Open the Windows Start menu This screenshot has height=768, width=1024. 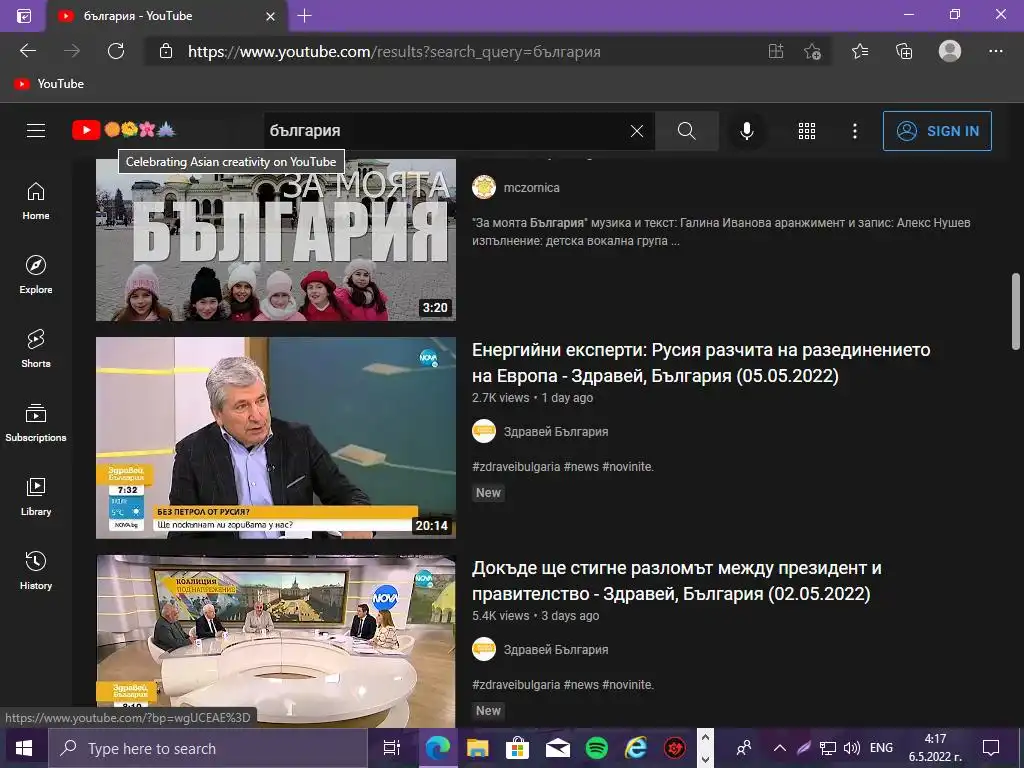click(24, 748)
